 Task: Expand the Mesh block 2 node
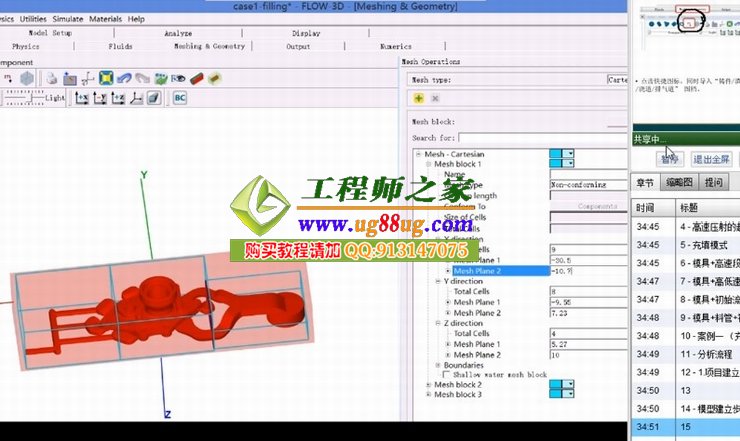click(x=429, y=384)
